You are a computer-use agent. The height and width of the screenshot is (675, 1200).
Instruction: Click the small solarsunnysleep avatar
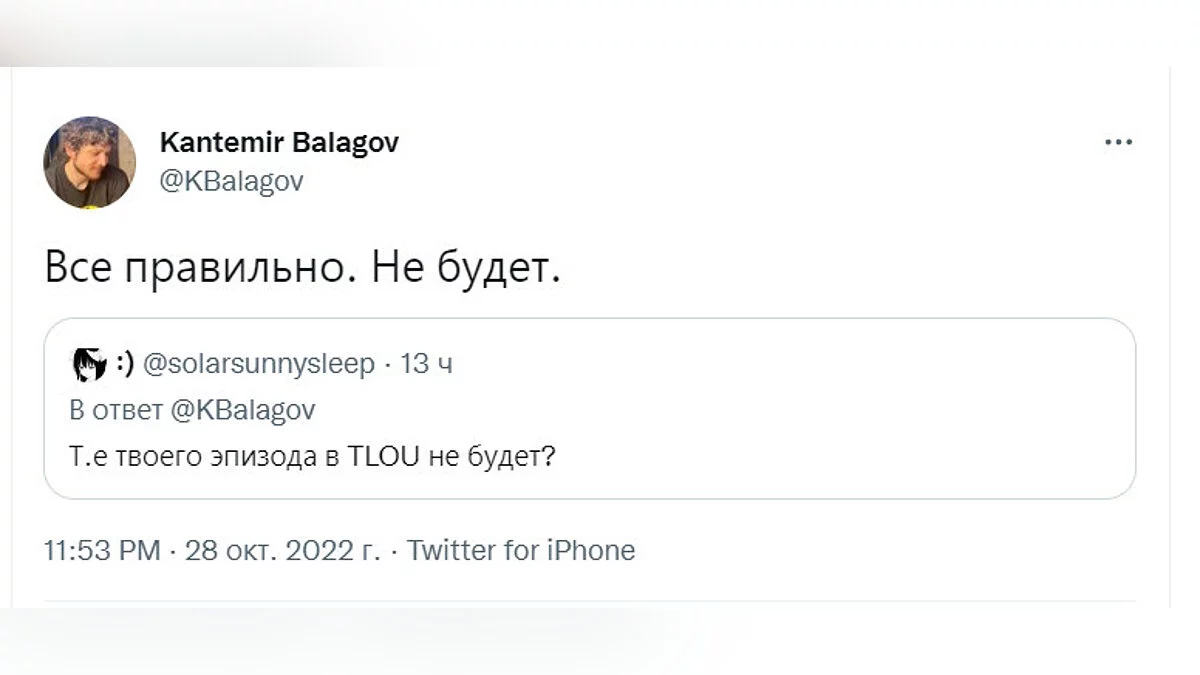point(90,366)
